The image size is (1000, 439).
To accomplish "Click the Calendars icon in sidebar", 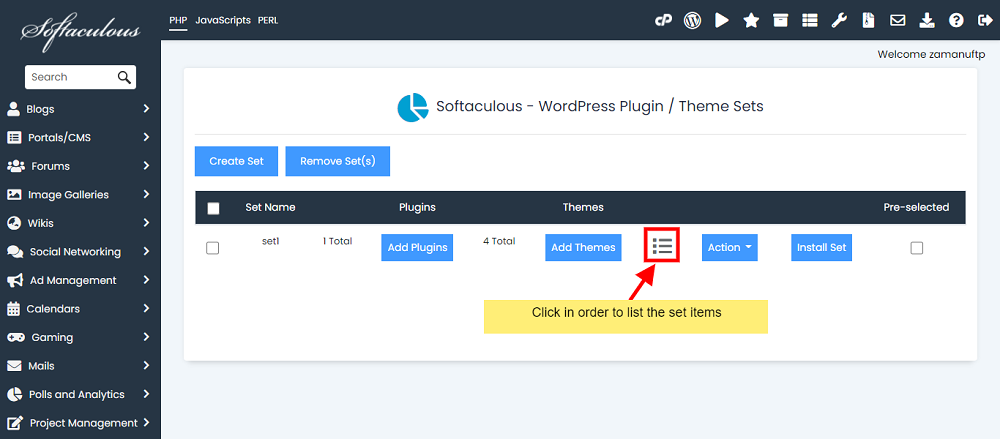I will (13, 309).
